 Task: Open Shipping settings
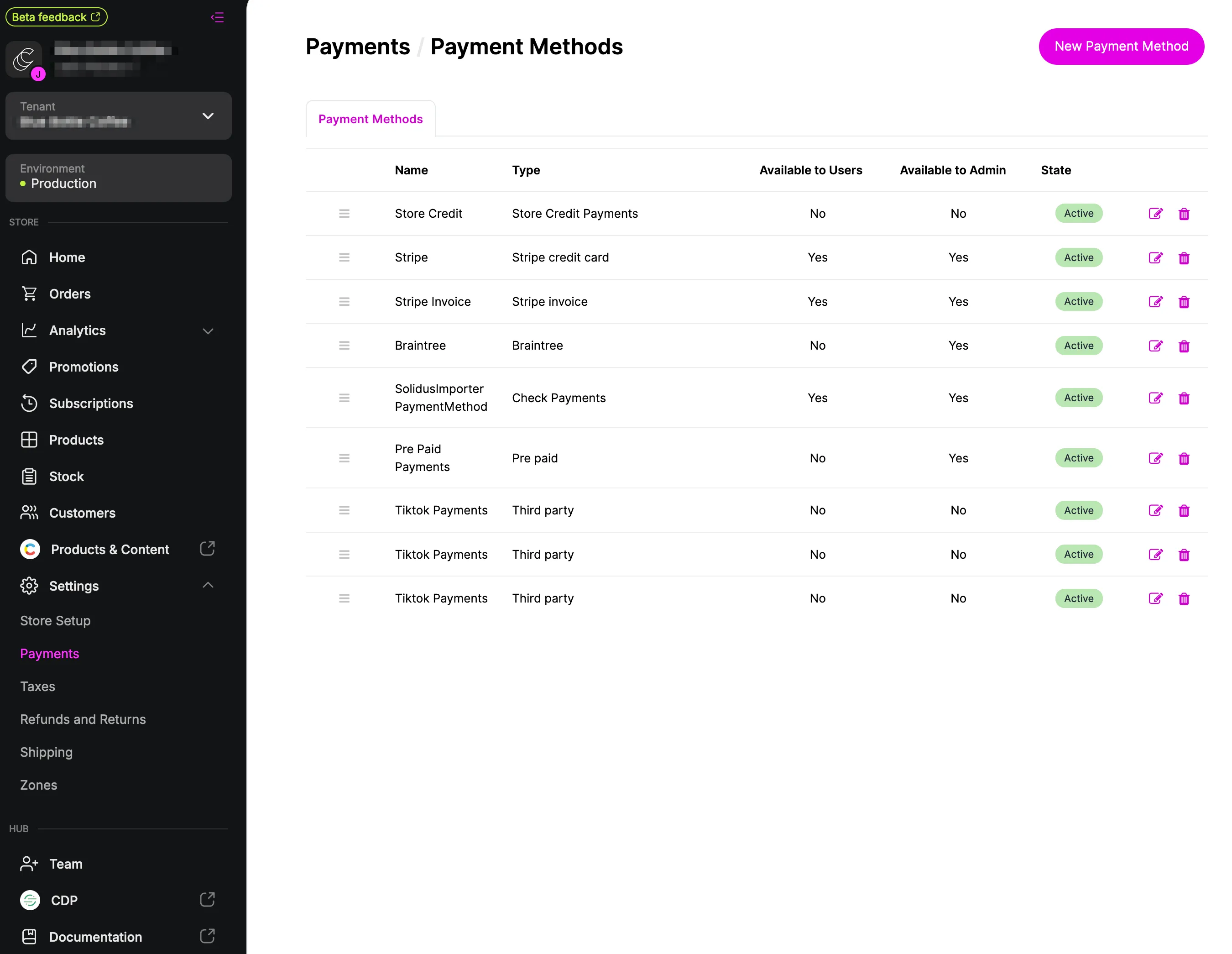[x=46, y=752]
